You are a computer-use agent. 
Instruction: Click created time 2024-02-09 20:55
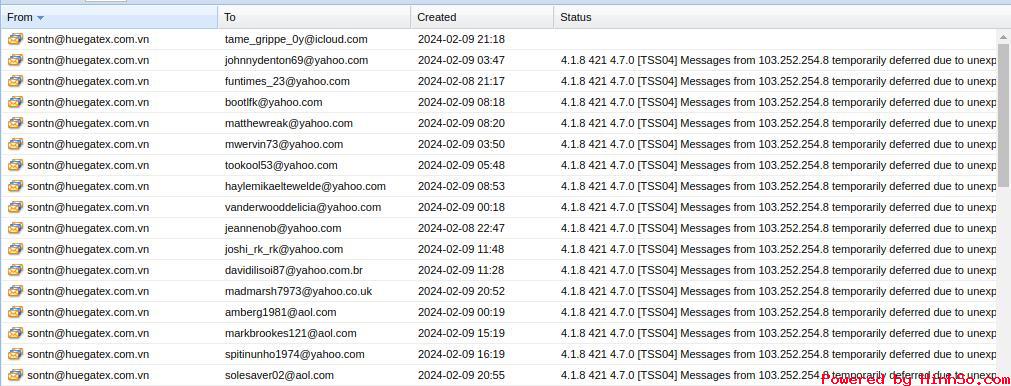[461, 375]
